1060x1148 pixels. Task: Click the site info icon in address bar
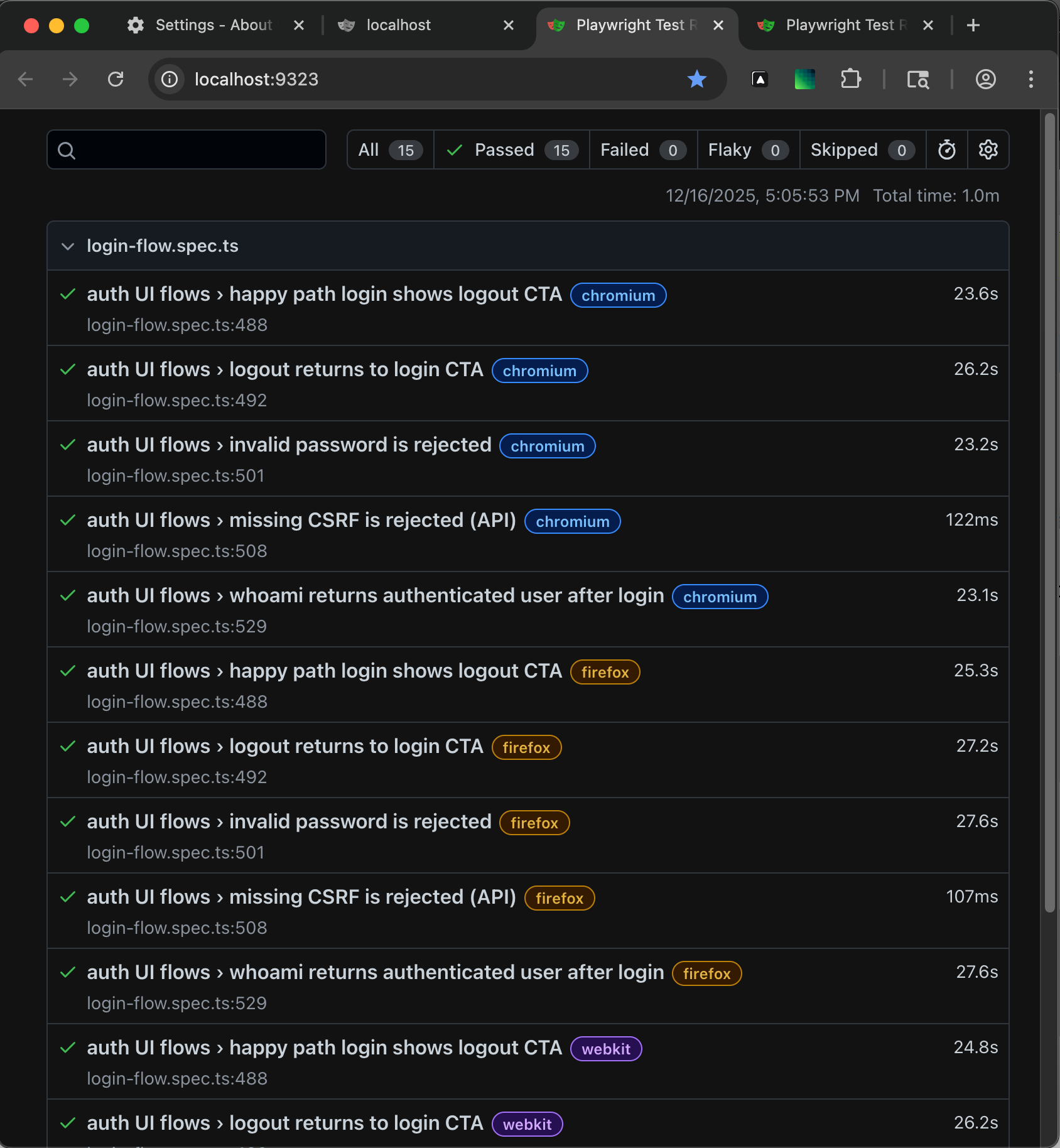pyautogui.click(x=168, y=79)
